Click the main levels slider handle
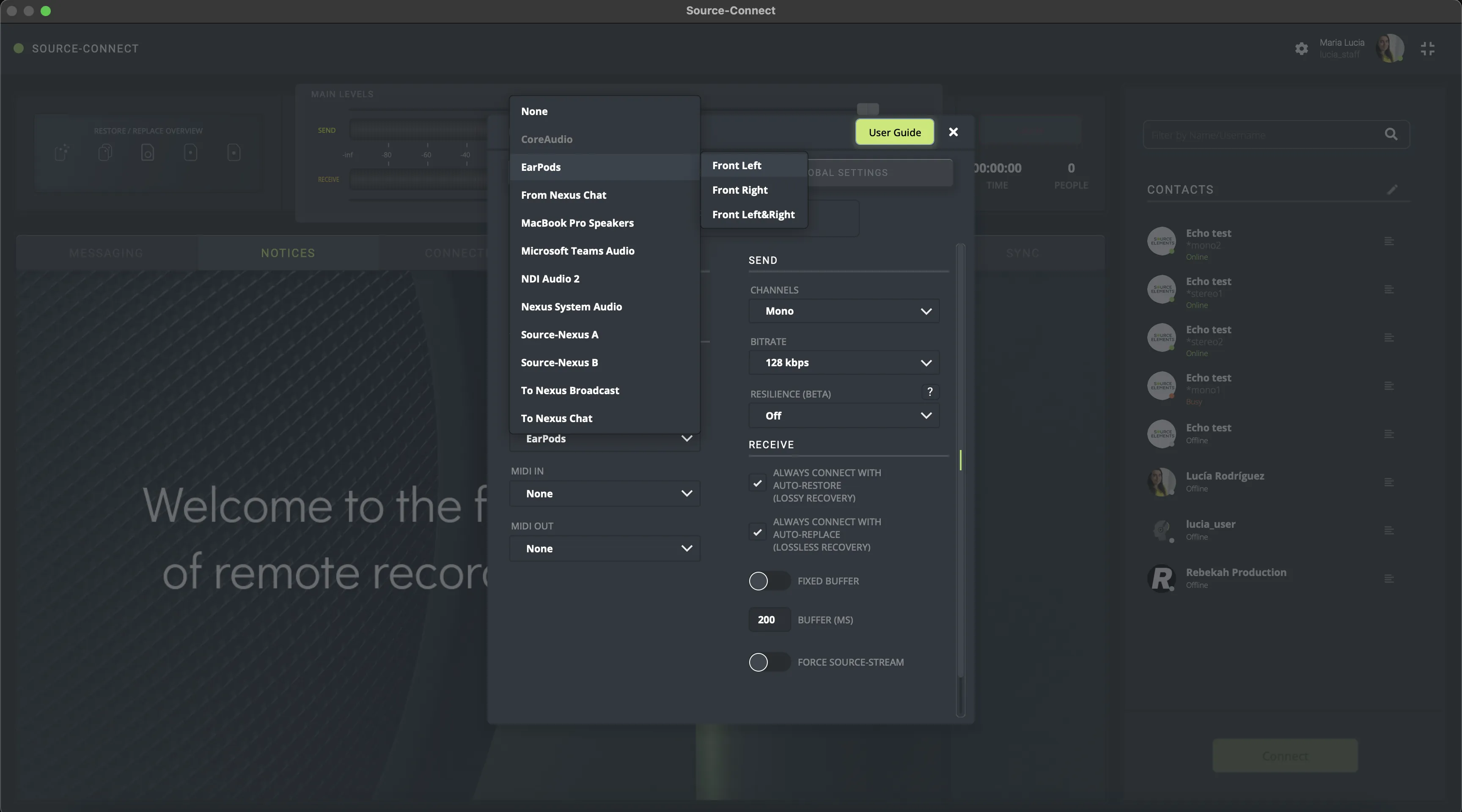Viewport: 1462px width, 812px height. click(868, 108)
